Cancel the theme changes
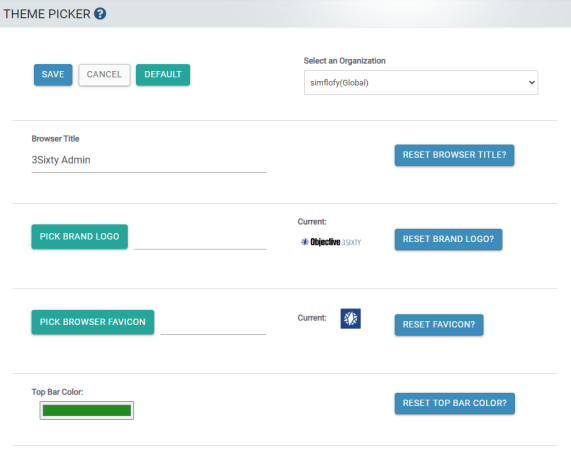Viewport: 571px width, 450px height. click(104, 75)
